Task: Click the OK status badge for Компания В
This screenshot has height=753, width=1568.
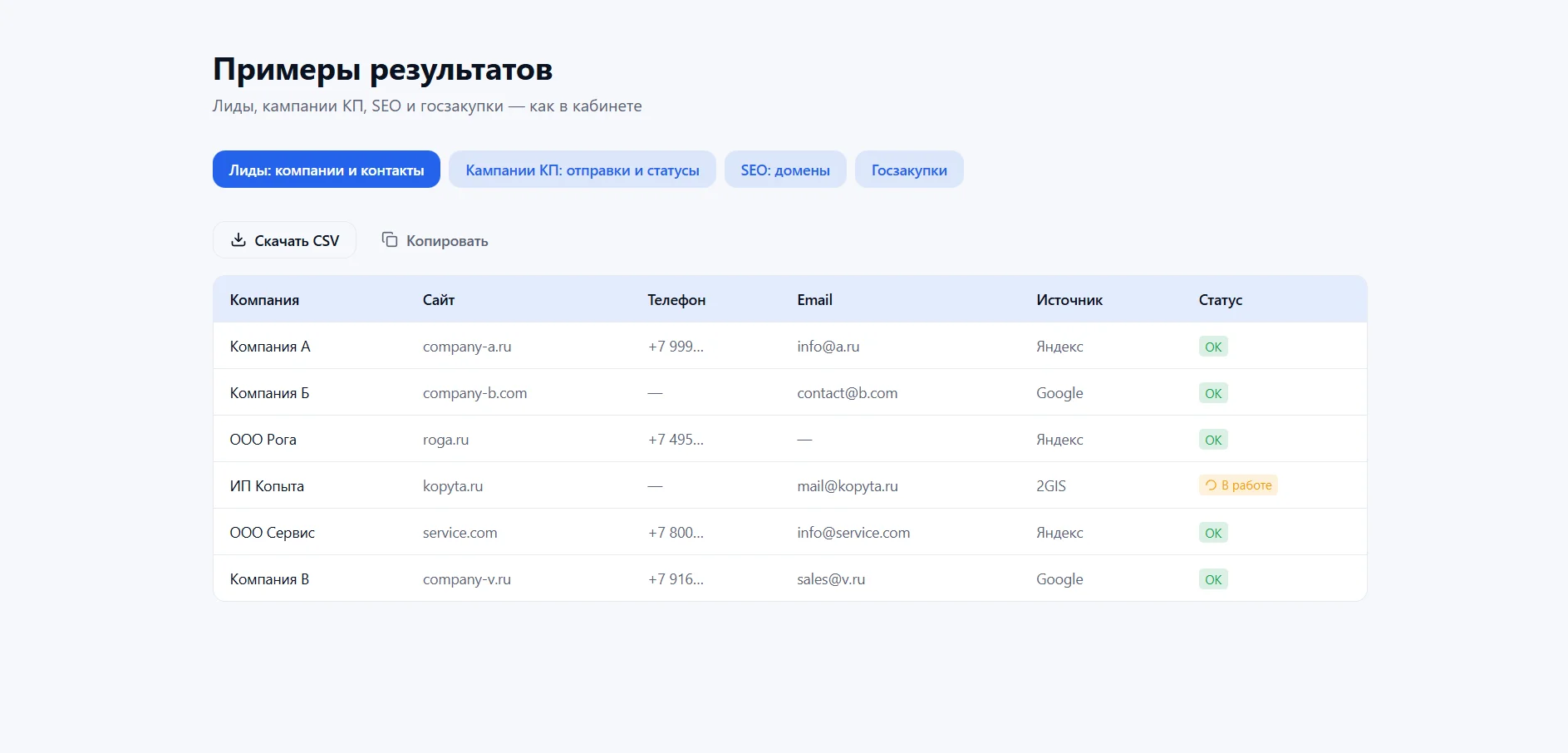Action: click(x=1212, y=579)
